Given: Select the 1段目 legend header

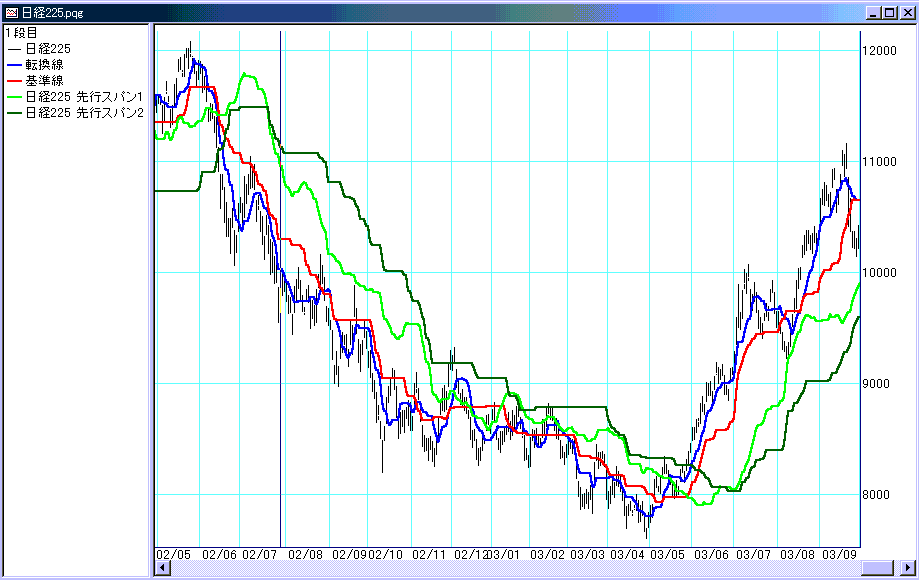Looking at the screenshot, I should coord(21,33).
